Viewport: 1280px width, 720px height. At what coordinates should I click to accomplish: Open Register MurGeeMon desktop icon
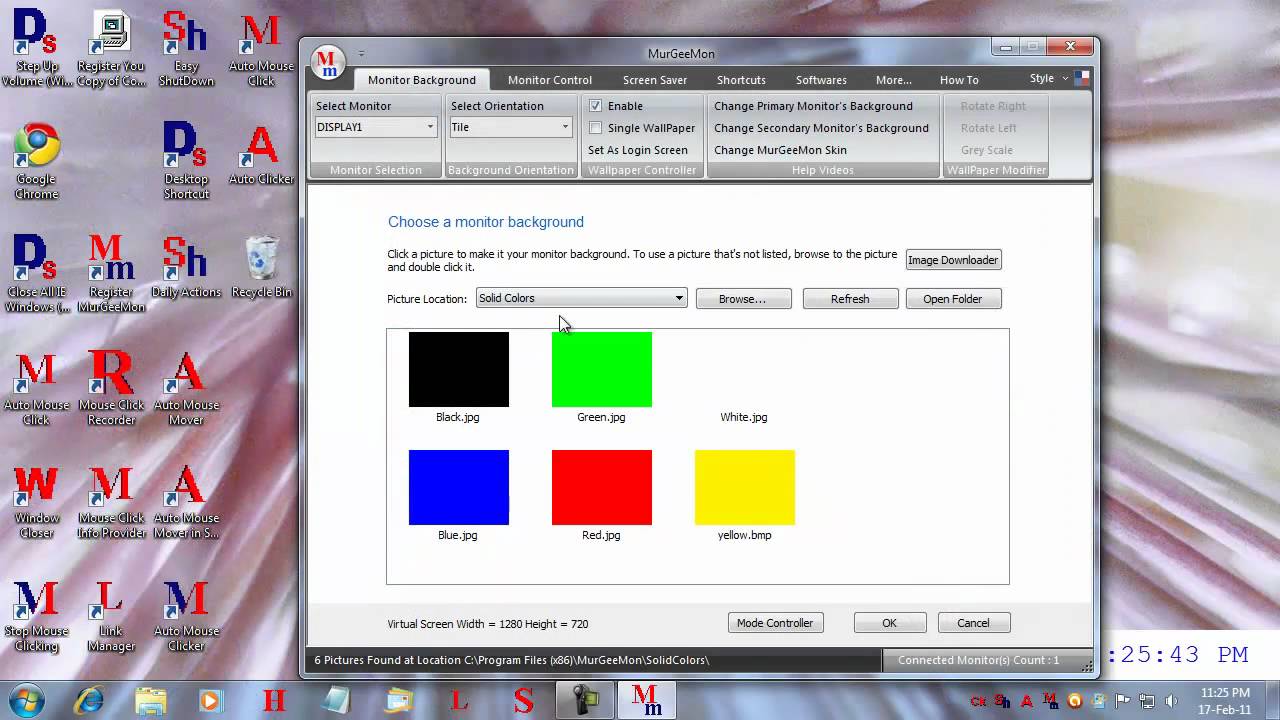[111, 274]
